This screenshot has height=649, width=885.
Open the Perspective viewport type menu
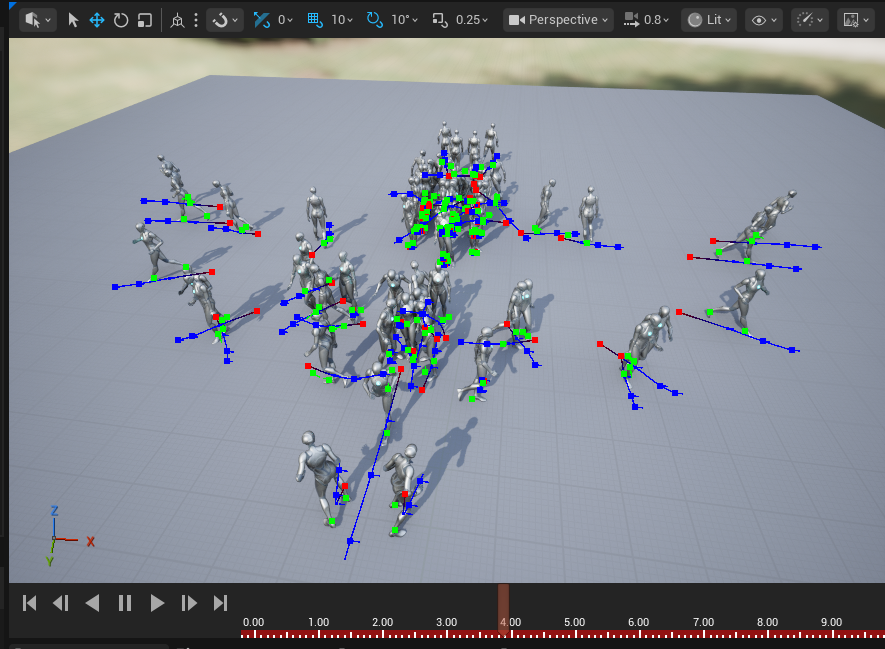pos(558,20)
